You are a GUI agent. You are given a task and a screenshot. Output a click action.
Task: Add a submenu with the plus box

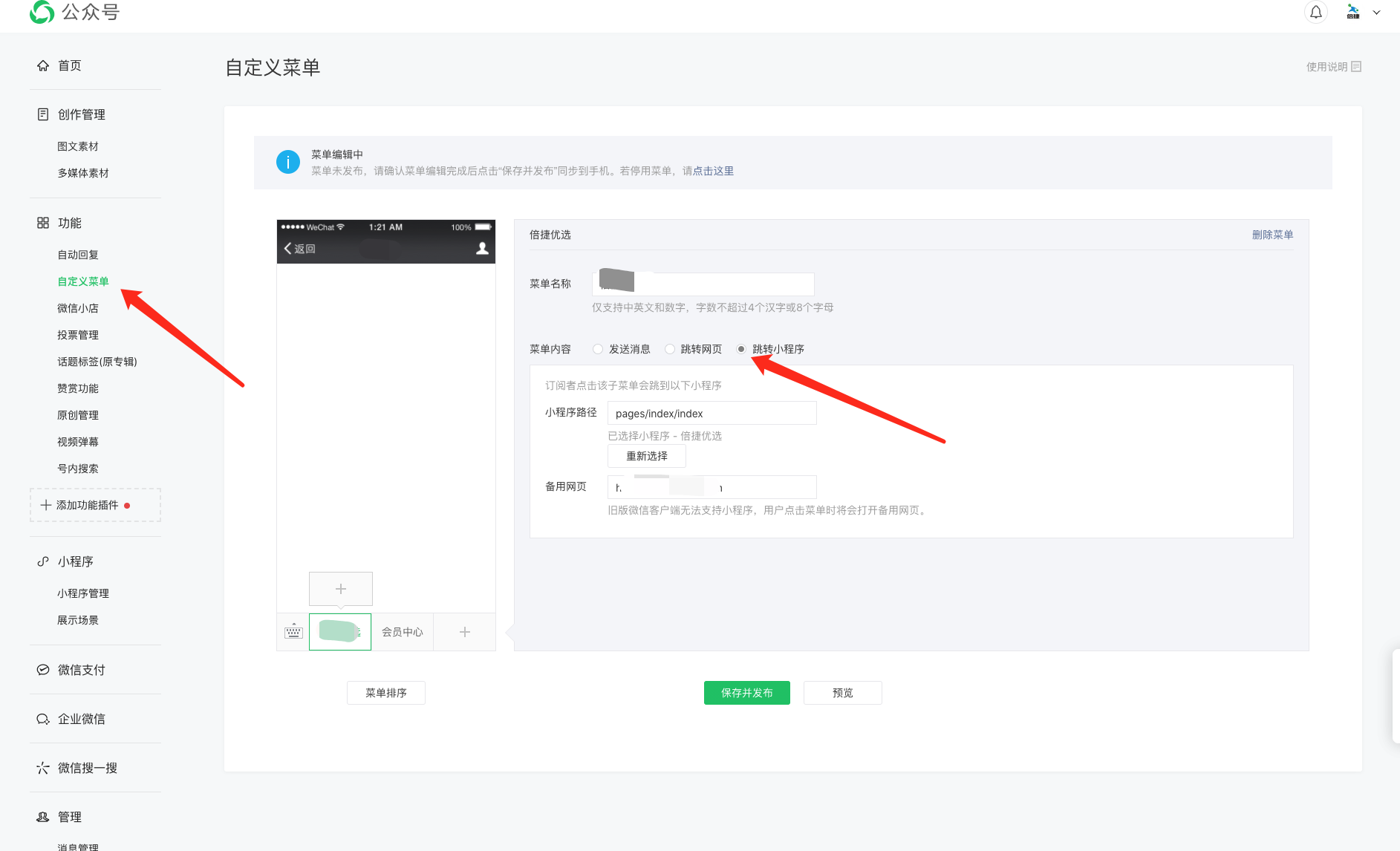coord(341,589)
